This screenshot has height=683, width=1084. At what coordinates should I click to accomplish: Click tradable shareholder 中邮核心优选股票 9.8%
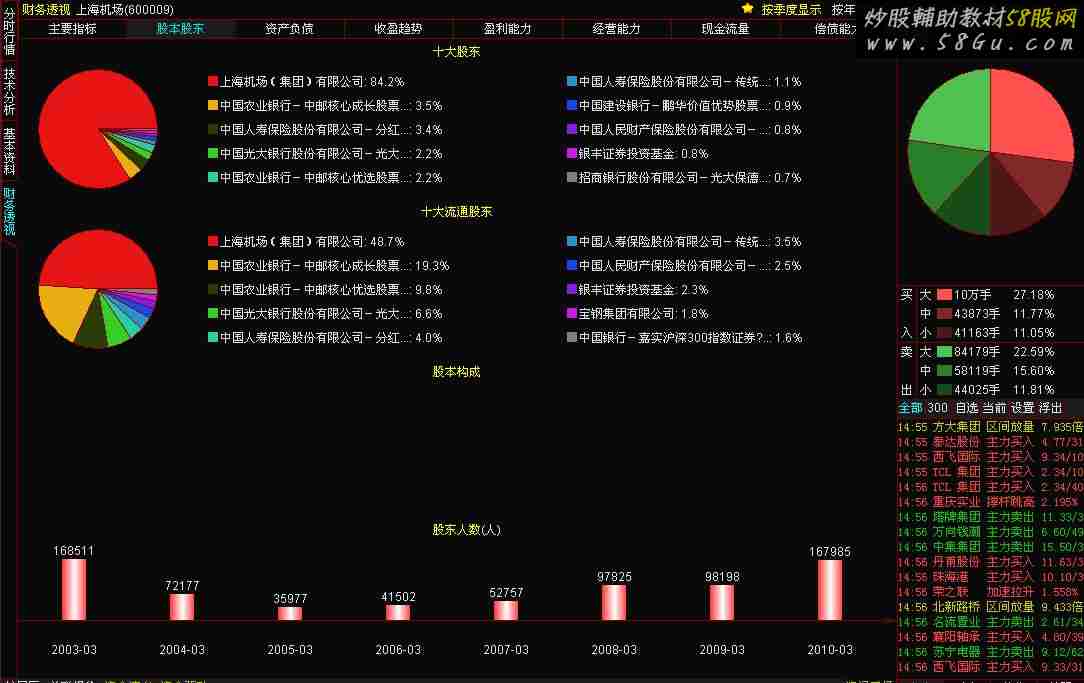point(325,290)
